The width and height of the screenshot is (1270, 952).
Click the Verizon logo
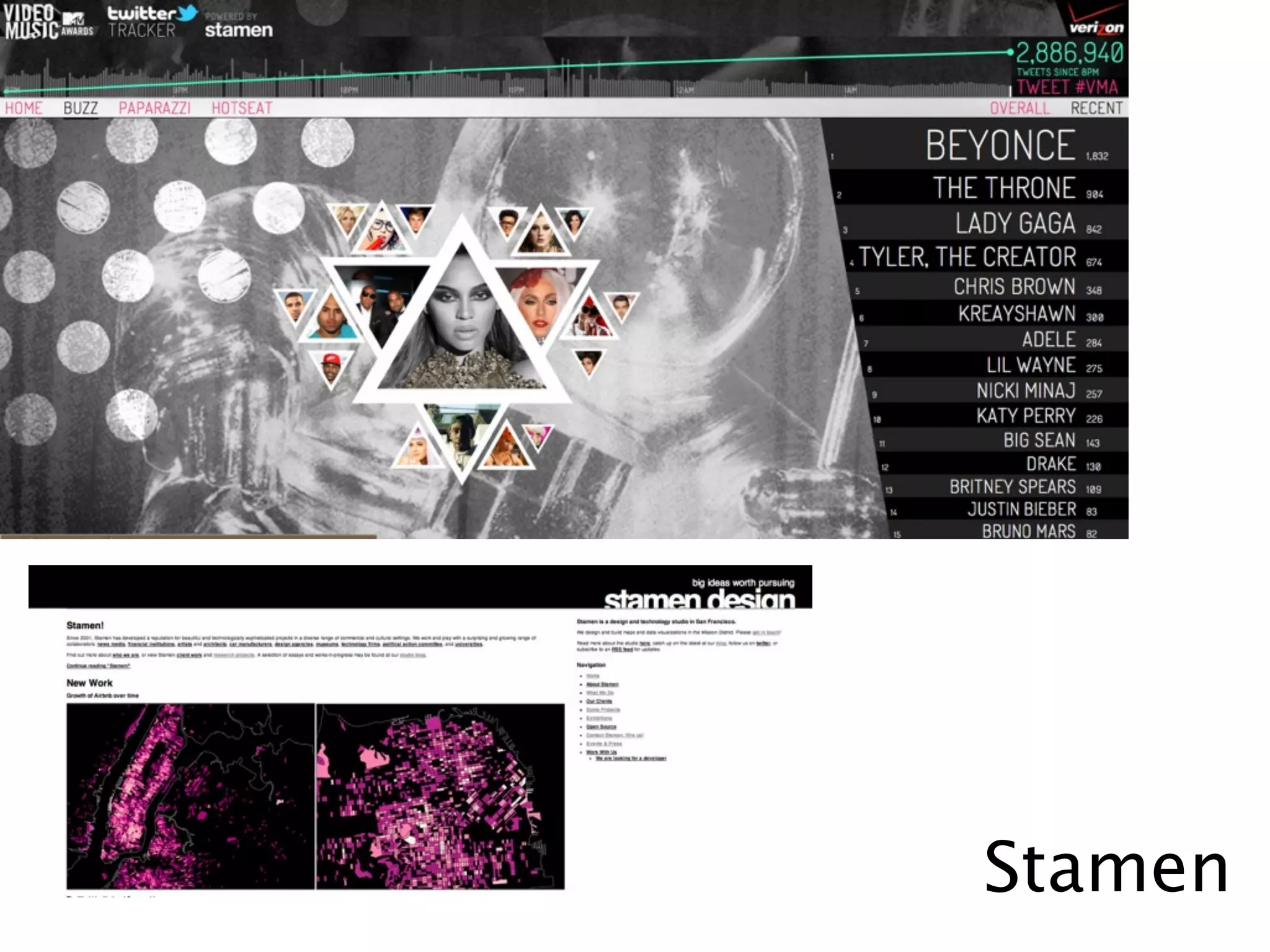pyautogui.click(x=1096, y=26)
